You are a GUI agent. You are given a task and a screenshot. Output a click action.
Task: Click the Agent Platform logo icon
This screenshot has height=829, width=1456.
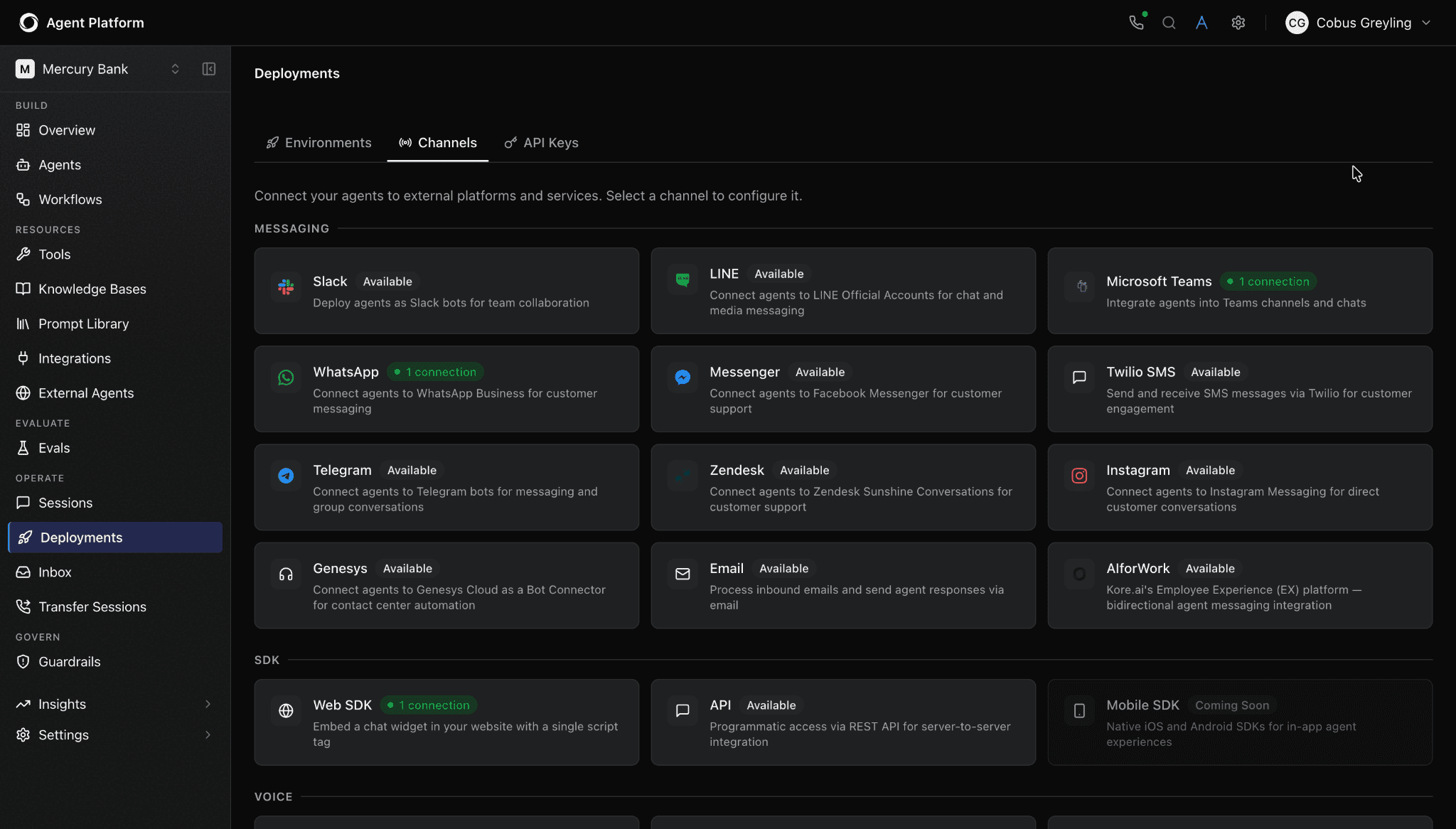[28, 23]
